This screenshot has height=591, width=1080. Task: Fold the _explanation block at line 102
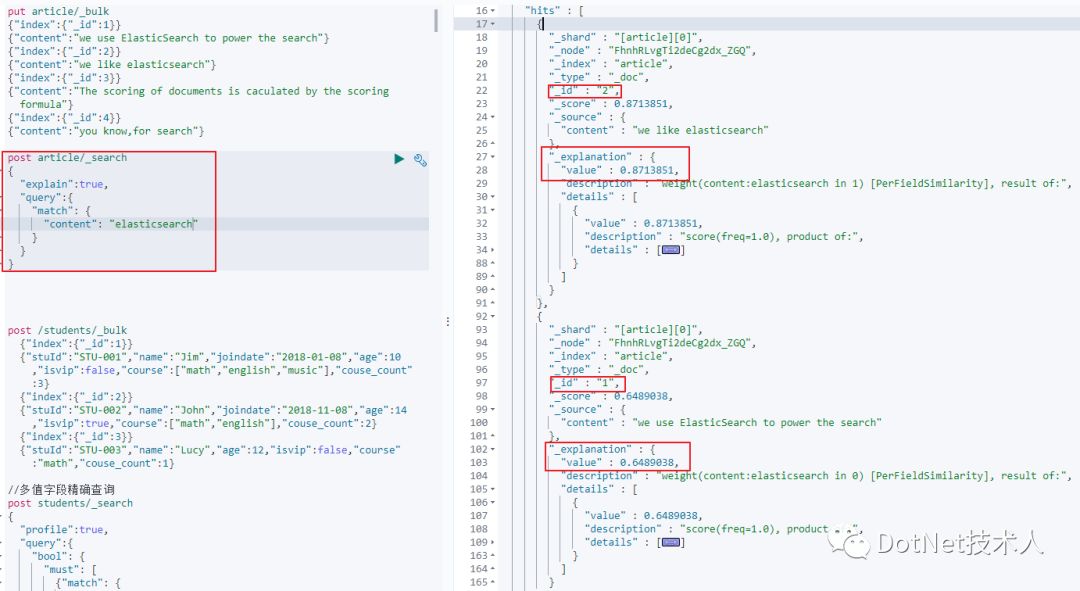point(493,450)
